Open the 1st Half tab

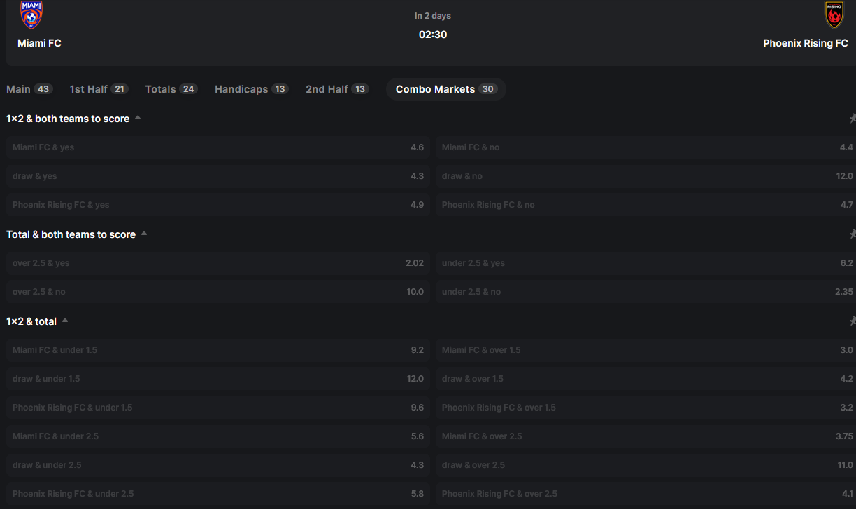99,89
